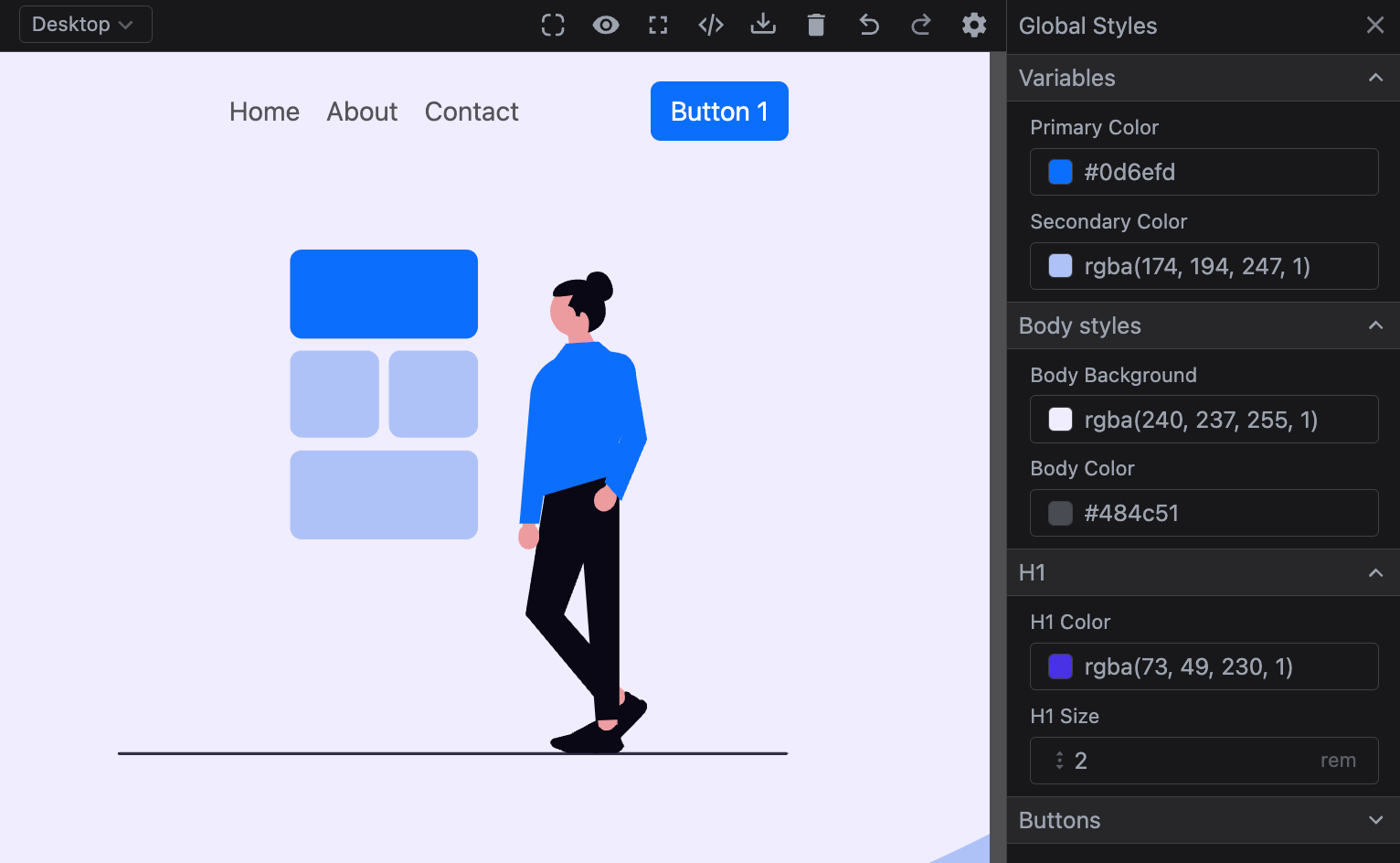Viewport: 1400px width, 863px height.
Task: Clear canvas with the trash icon
Action: pos(816,25)
